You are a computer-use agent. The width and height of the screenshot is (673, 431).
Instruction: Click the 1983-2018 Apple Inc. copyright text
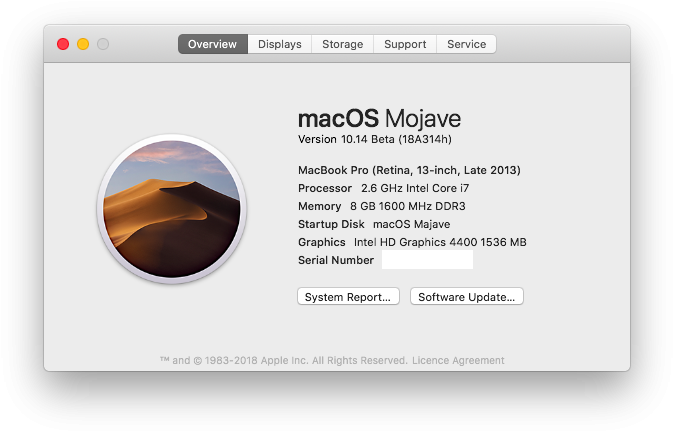pos(284,360)
